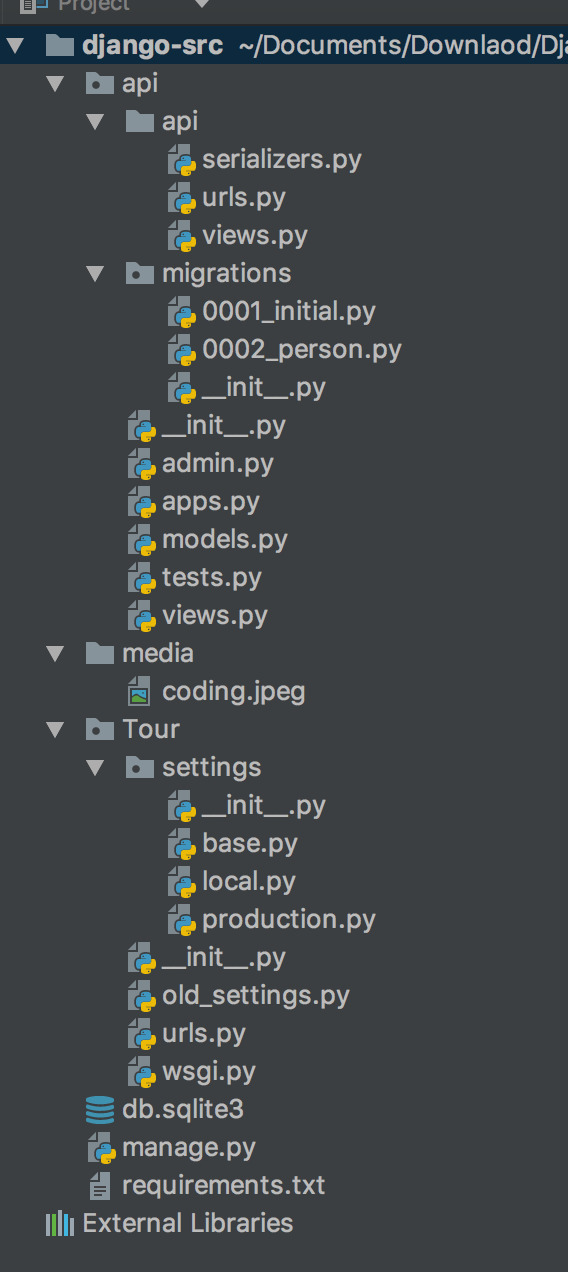
Task: Select the file name coding.jpeg
Action: [x=234, y=691]
